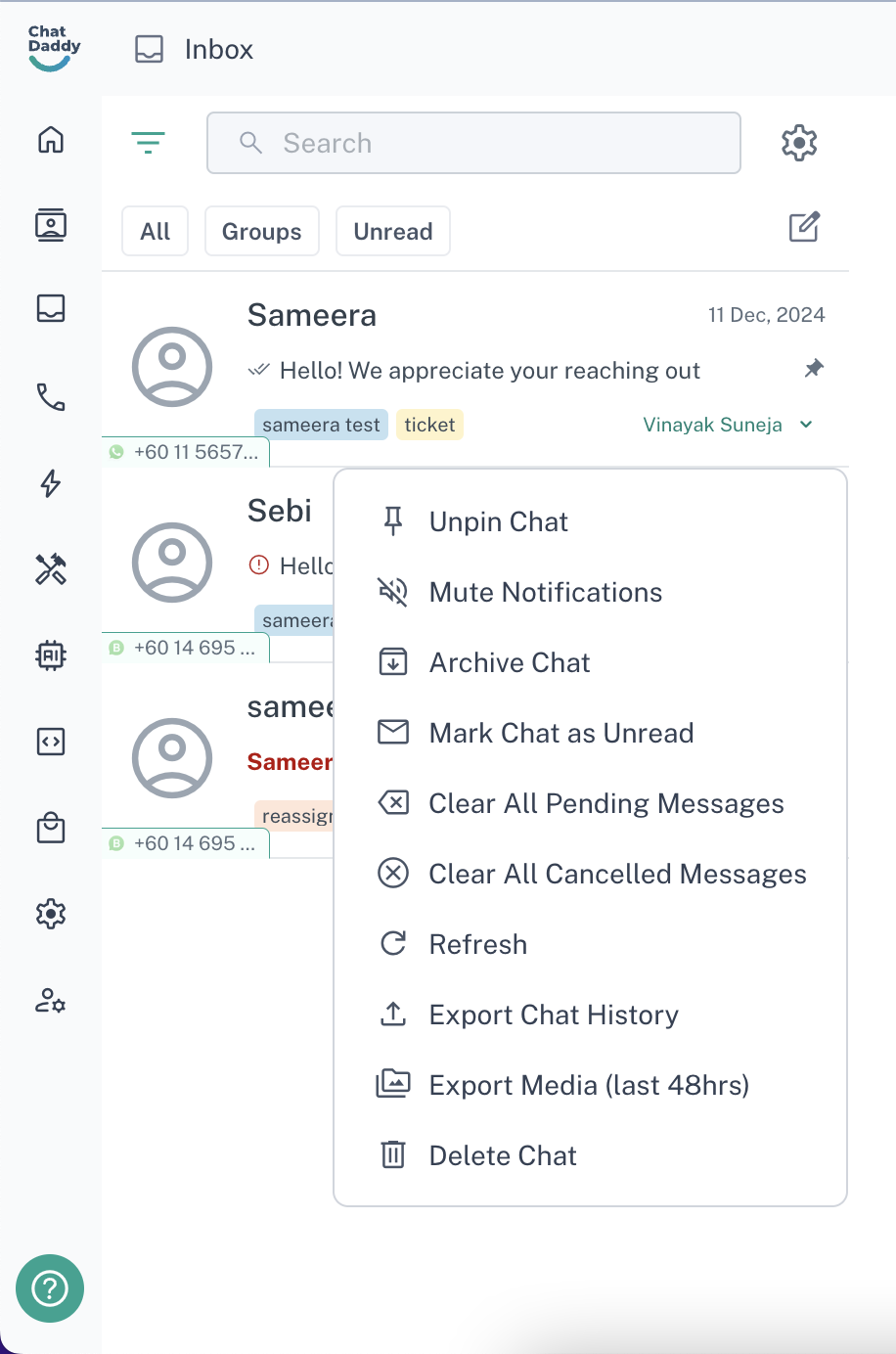Image resolution: width=896 pixels, height=1354 pixels.
Task: Open the AI chip icon in sidebar
Action: (51, 654)
